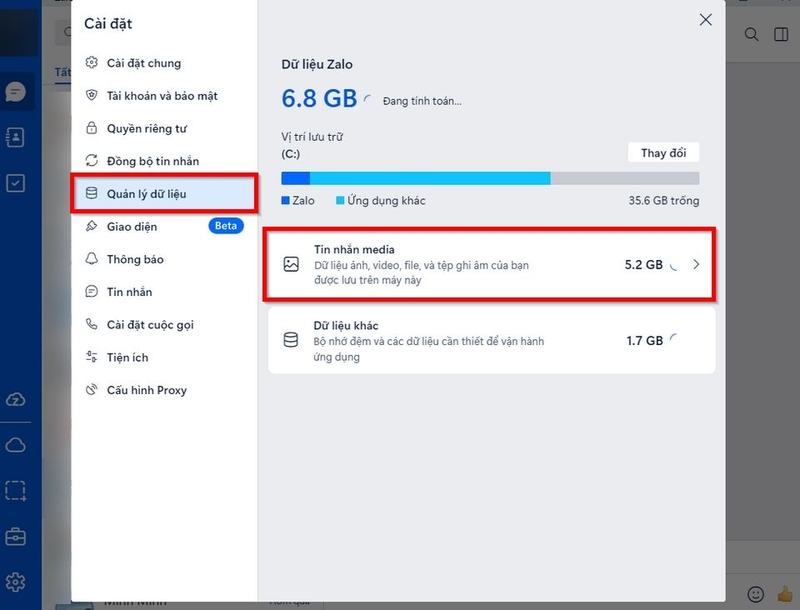Open Cấu hình Proxy settings

(x=164, y=390)
